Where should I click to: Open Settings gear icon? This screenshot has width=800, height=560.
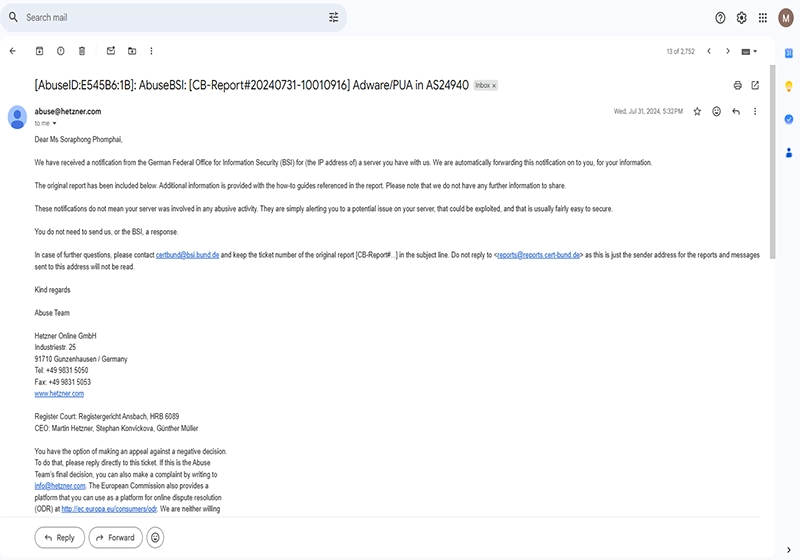point(741,18)
